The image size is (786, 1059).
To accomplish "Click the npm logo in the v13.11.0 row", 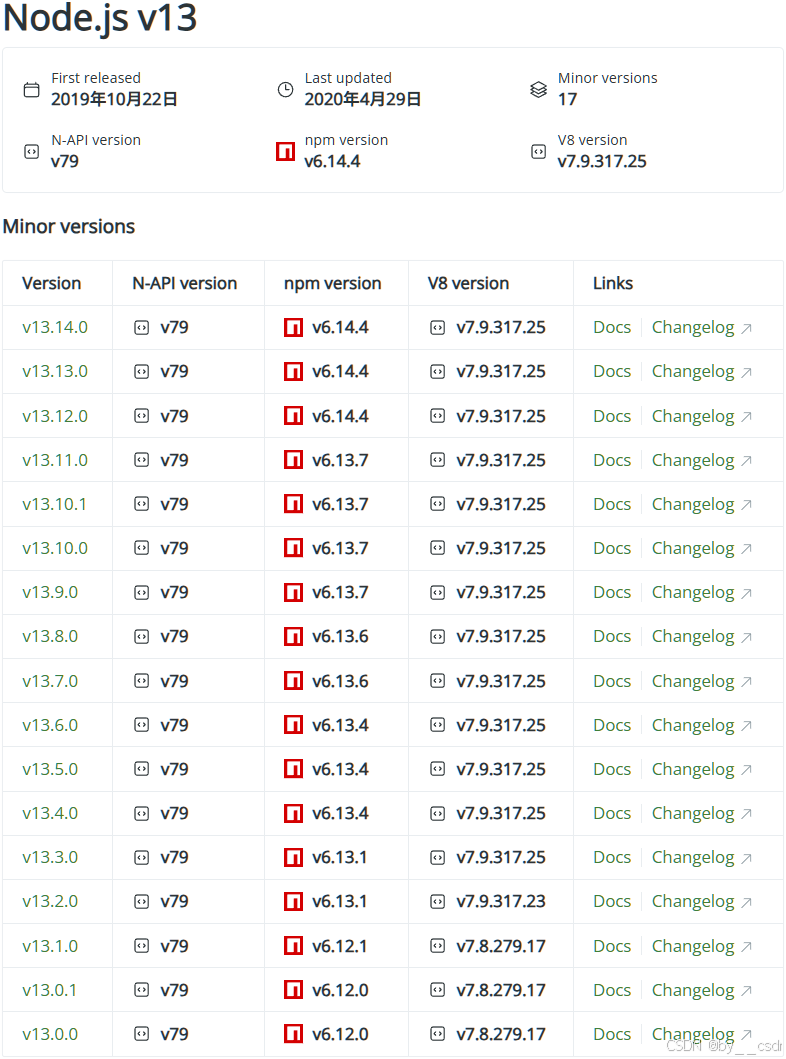I will pyautogui.click(x=293, y=460).
